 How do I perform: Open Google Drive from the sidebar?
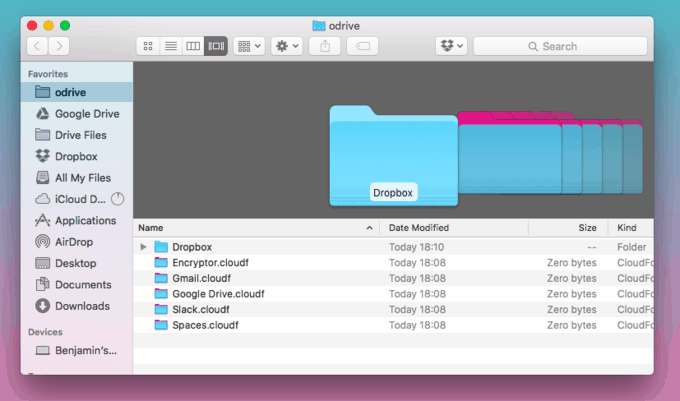77,114
